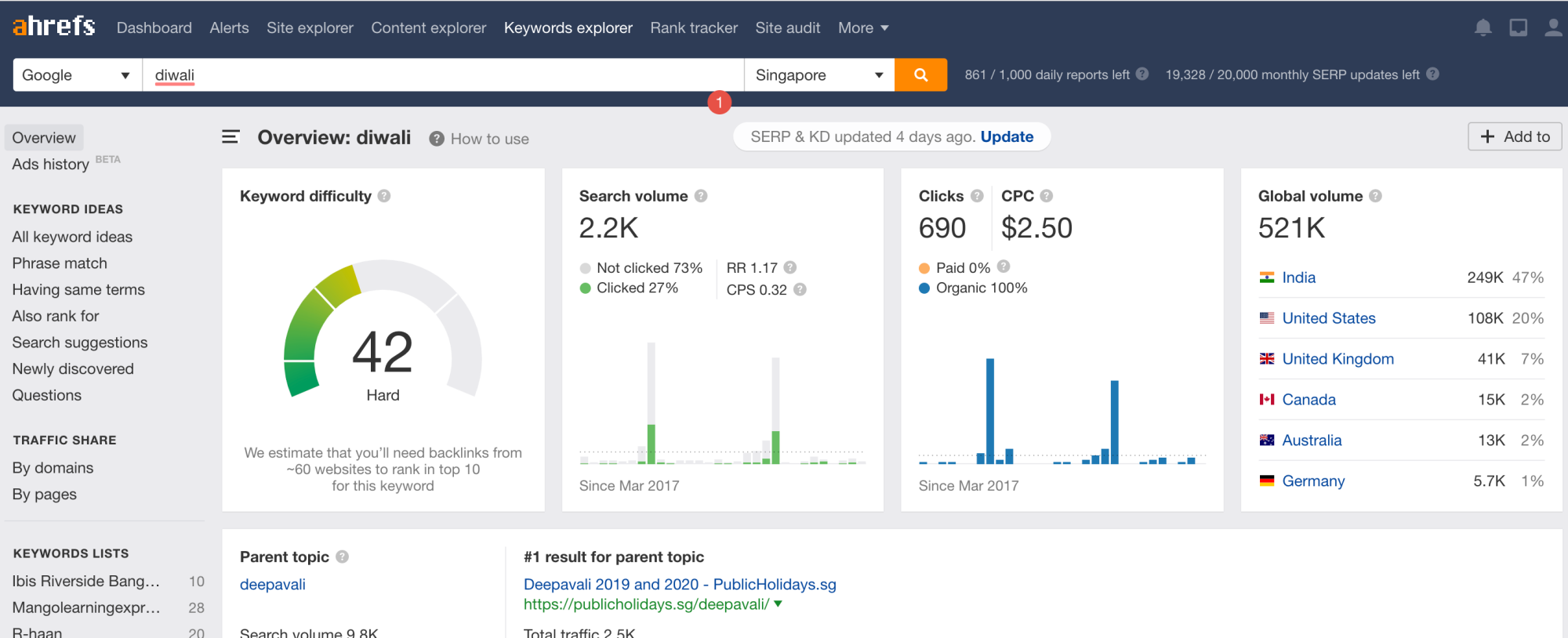
Task: Open Rank tracker
Action: click(694, 27)
